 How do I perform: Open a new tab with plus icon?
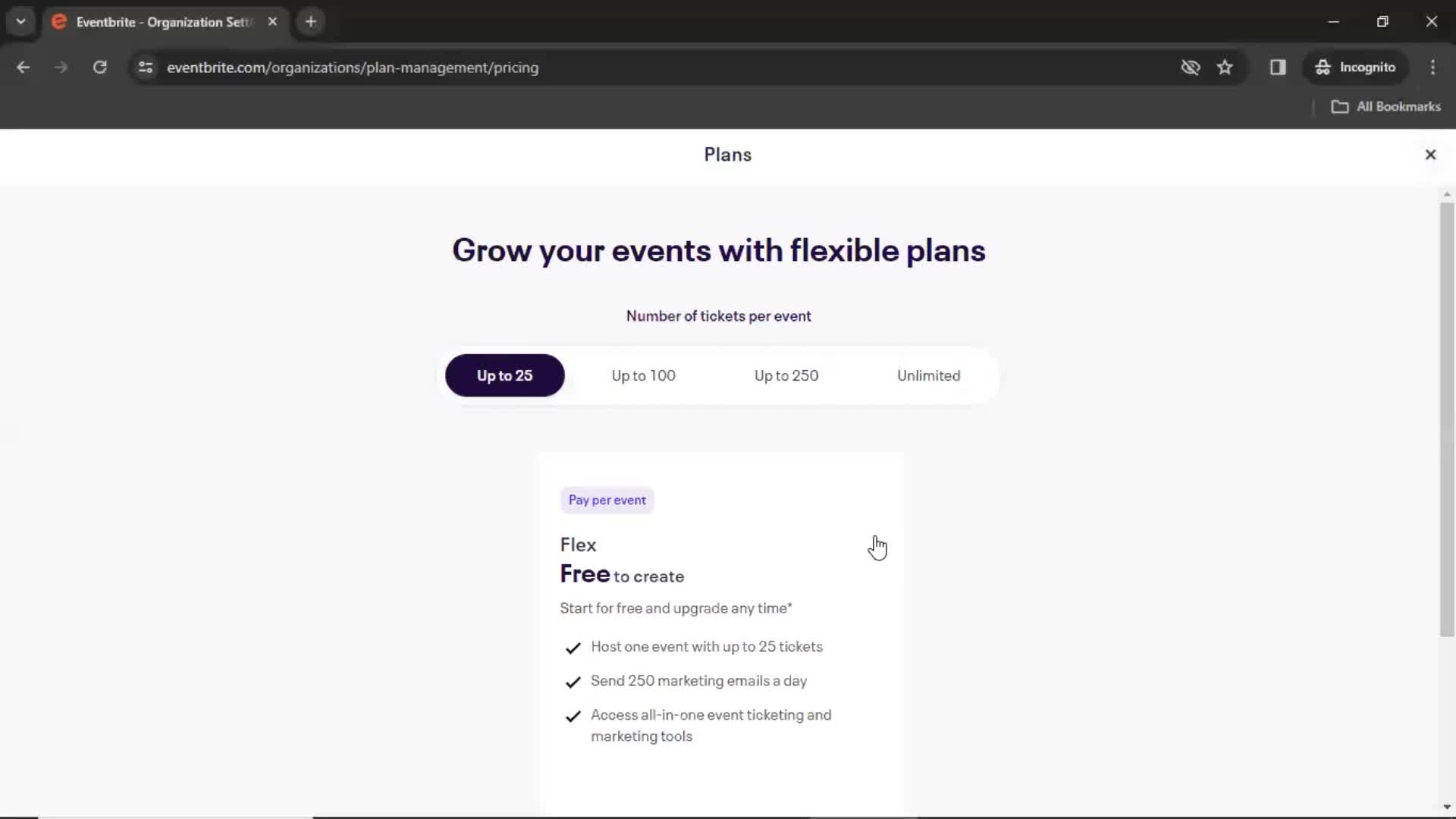click(311, 22)
